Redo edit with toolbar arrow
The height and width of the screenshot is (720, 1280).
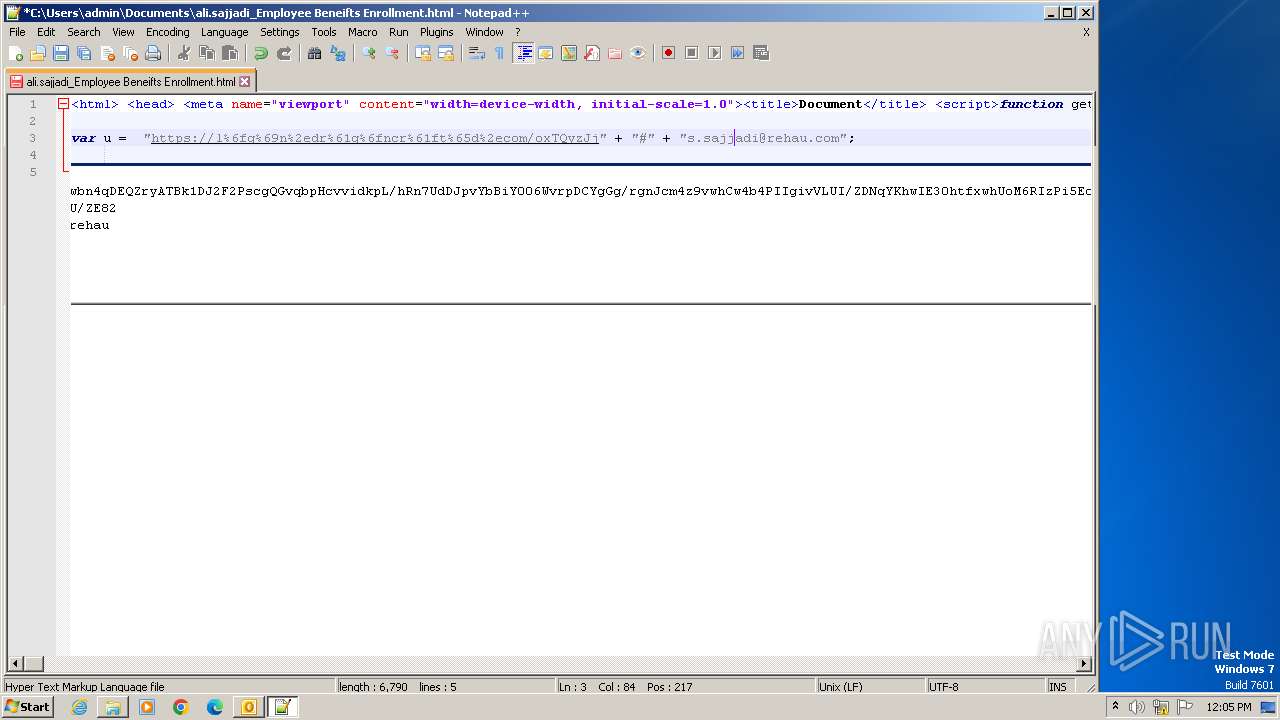pyautogui.click(x=284, y=53)
